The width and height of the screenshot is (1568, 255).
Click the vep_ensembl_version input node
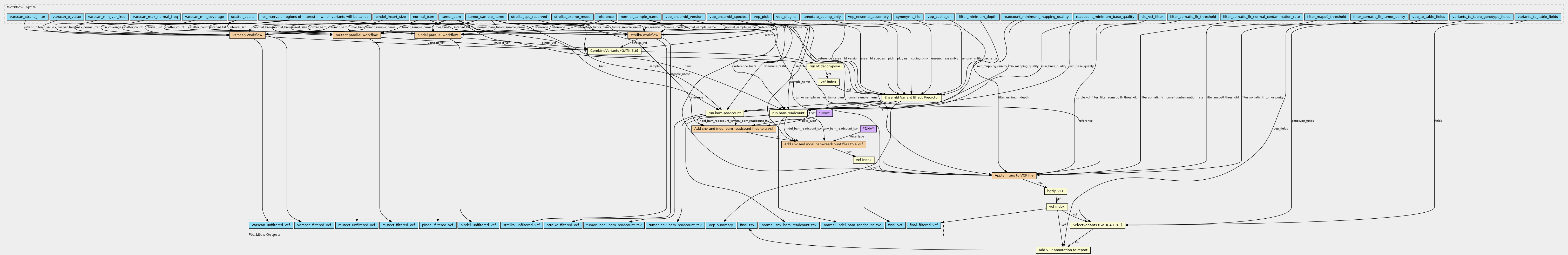point(684,17)
